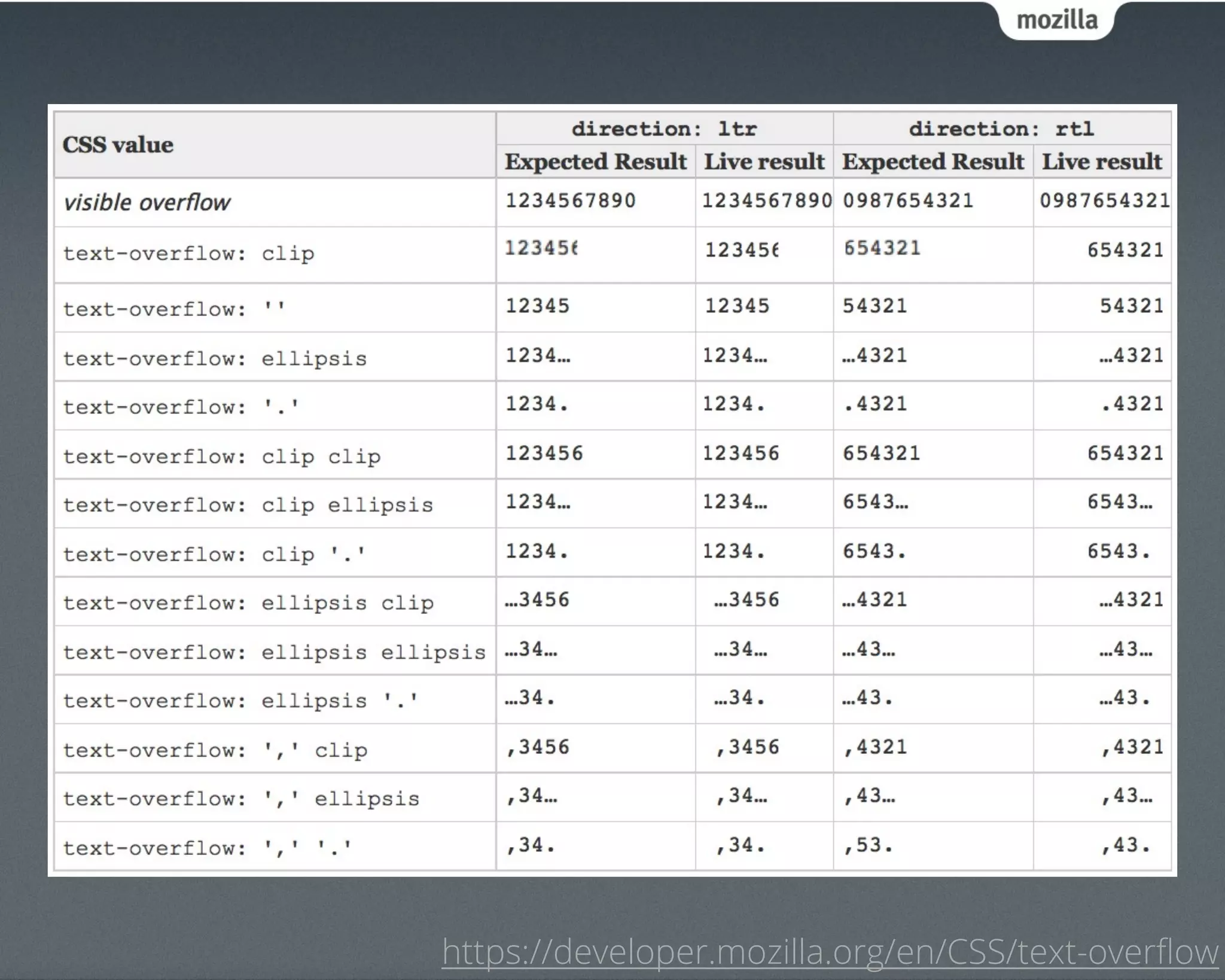Select the text-overflow: clip clip cell
Viewport: 1225px width, 980px height.
pyautogui.click(x=221, y=457)
